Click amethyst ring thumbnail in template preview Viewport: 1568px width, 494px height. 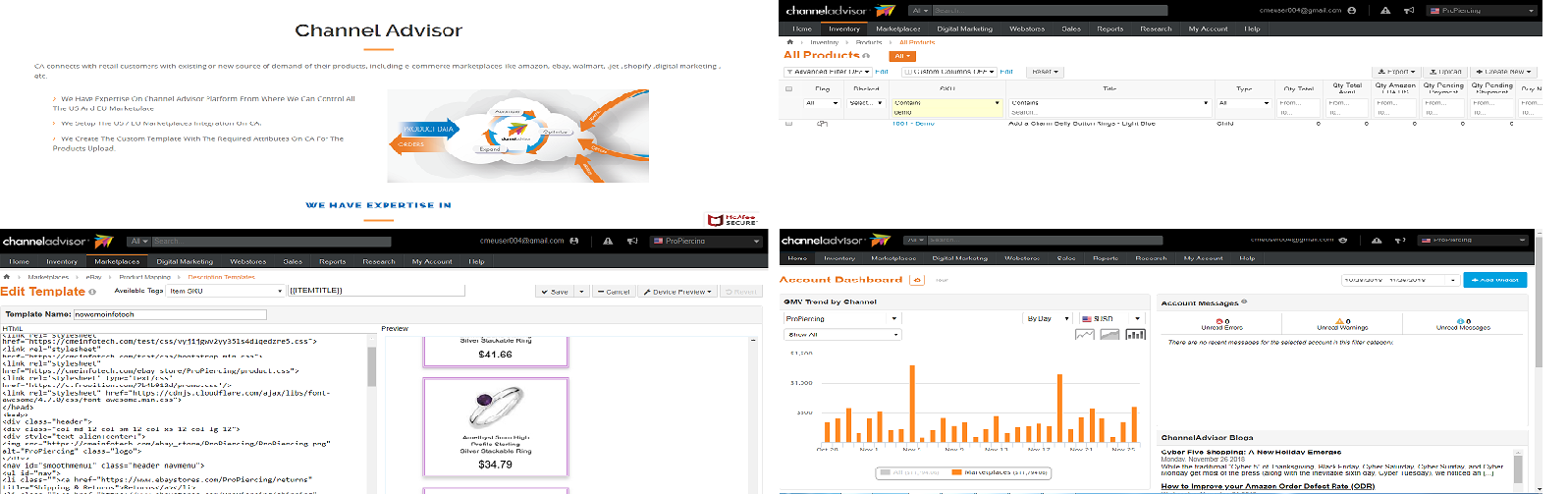[x=496, y=405]
